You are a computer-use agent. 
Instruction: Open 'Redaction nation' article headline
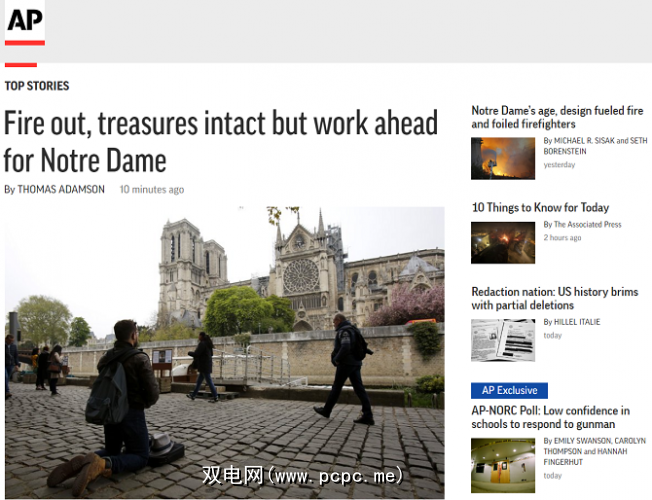click(554, 298)
